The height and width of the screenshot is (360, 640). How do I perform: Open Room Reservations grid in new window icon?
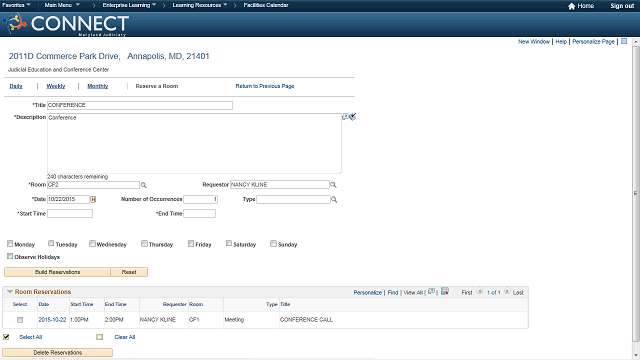pos(431,291)
